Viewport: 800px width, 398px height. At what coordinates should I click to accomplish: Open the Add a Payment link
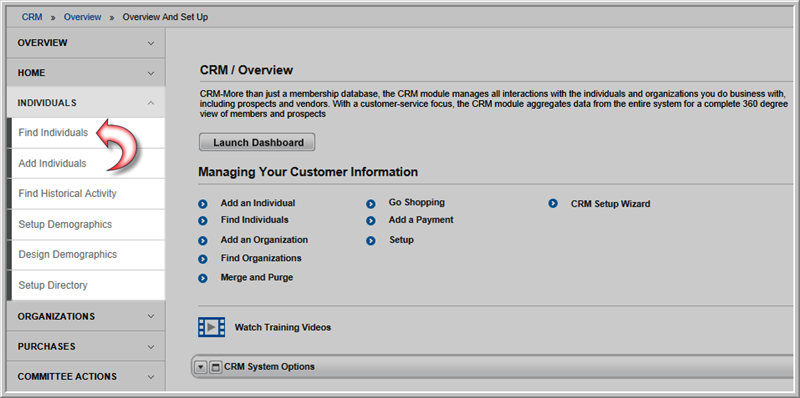(421, 220)
